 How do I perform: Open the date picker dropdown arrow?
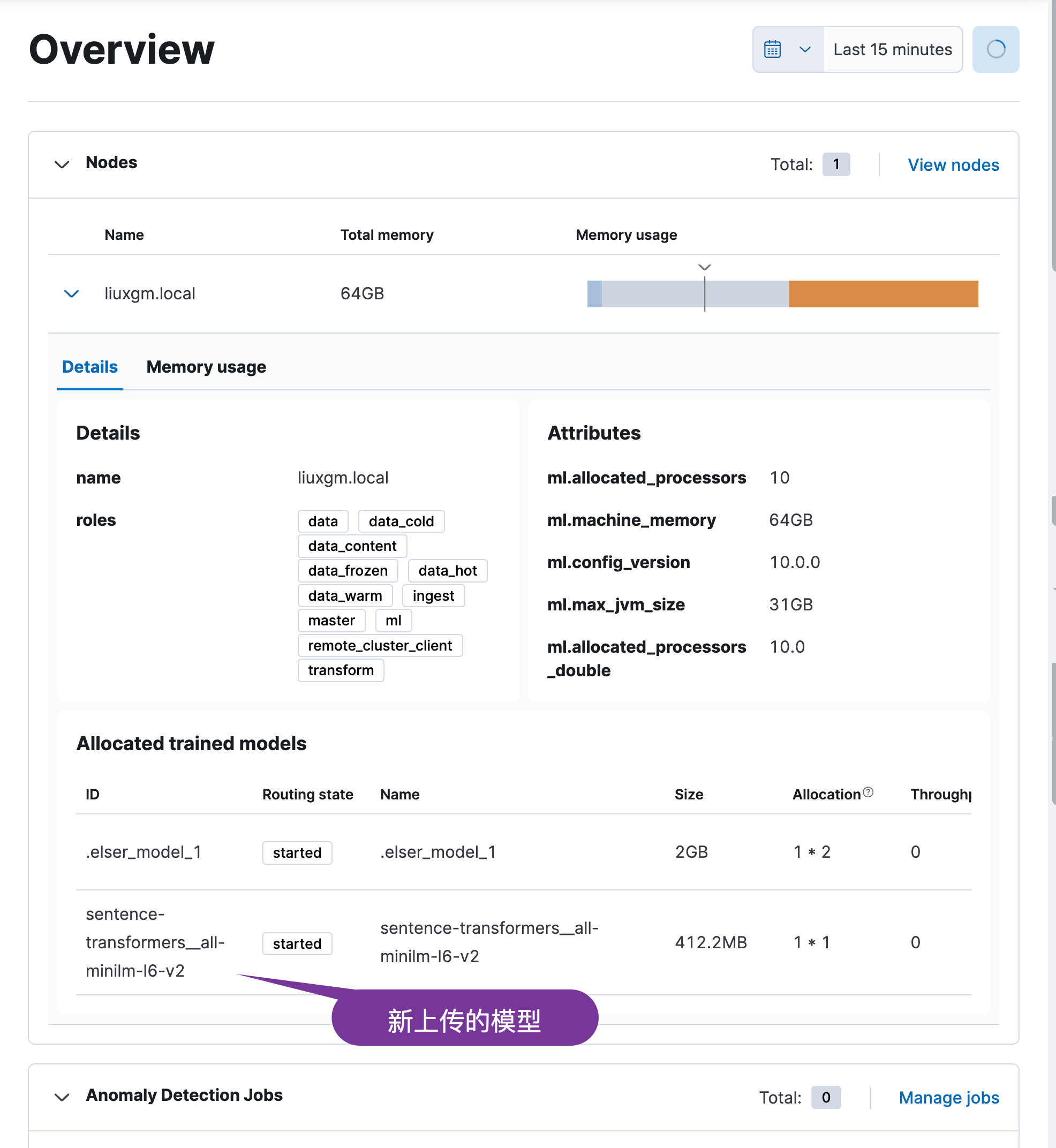804,49
